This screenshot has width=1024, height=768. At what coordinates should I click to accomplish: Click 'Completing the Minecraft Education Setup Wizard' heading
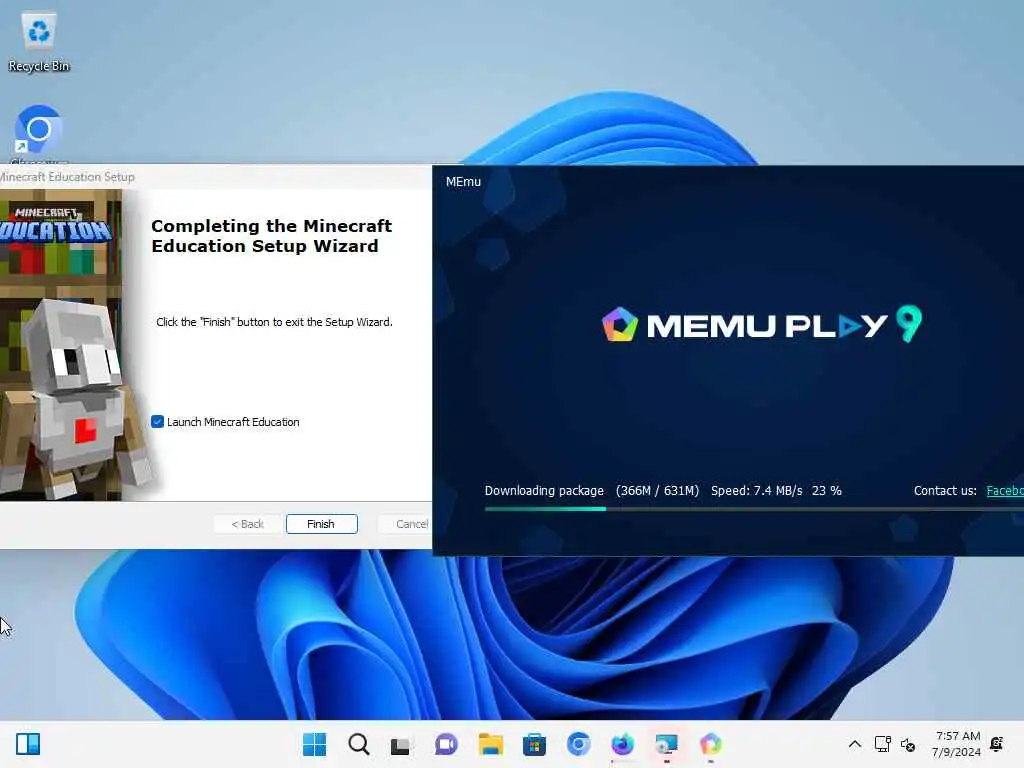click(272, 236)
